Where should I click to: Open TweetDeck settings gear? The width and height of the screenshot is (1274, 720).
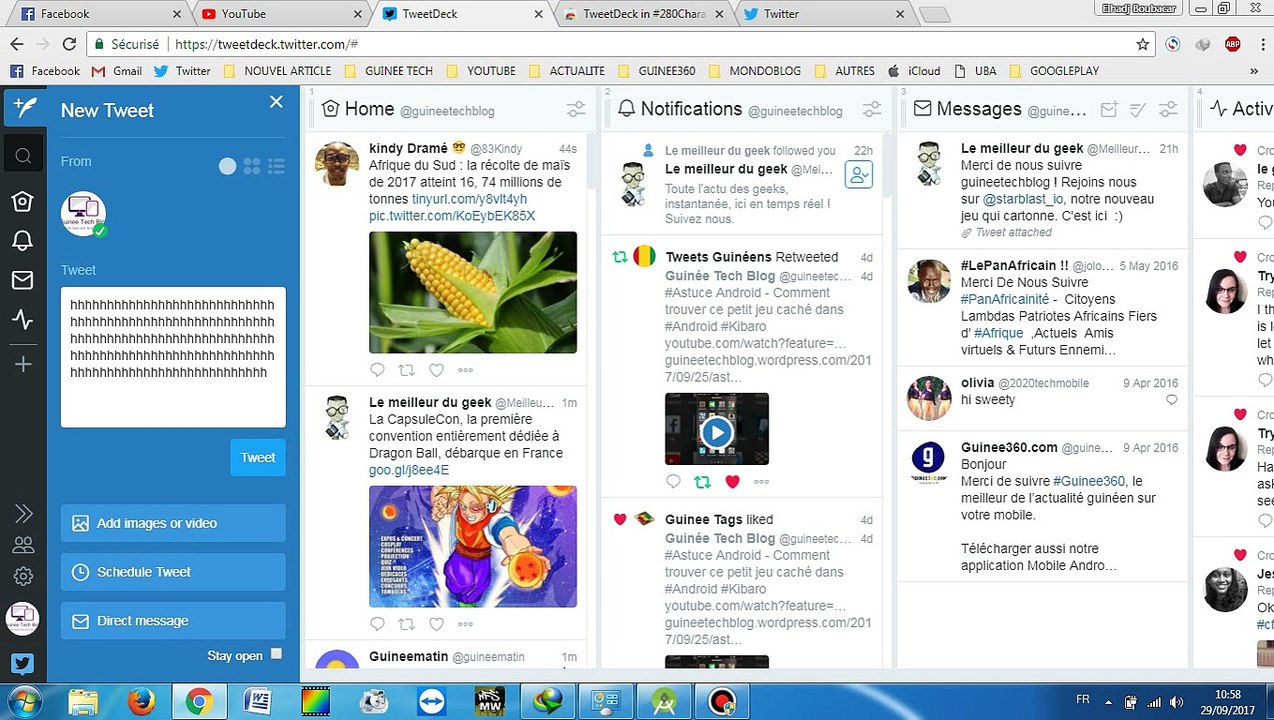coord(23,577)
